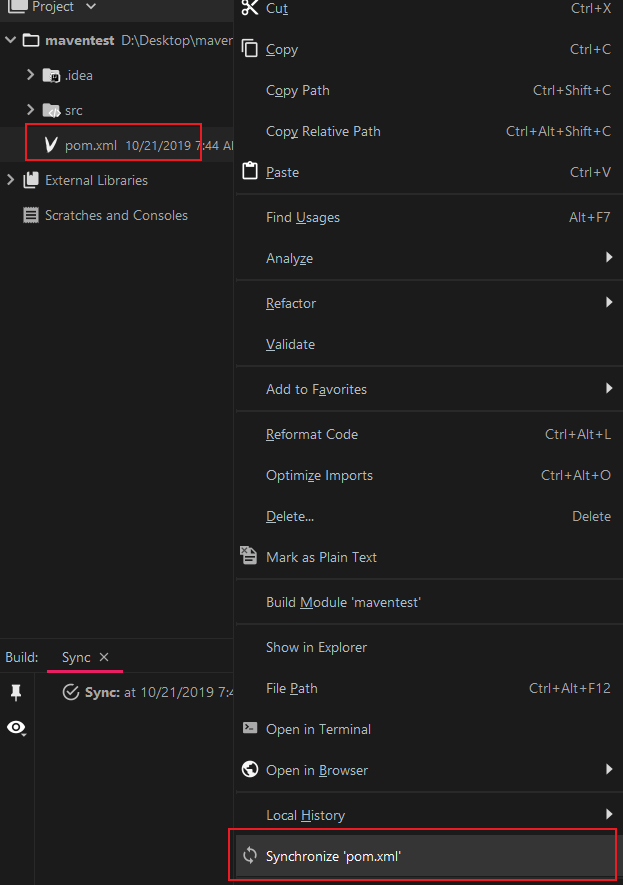Click the scissors Cut icon

250,8
